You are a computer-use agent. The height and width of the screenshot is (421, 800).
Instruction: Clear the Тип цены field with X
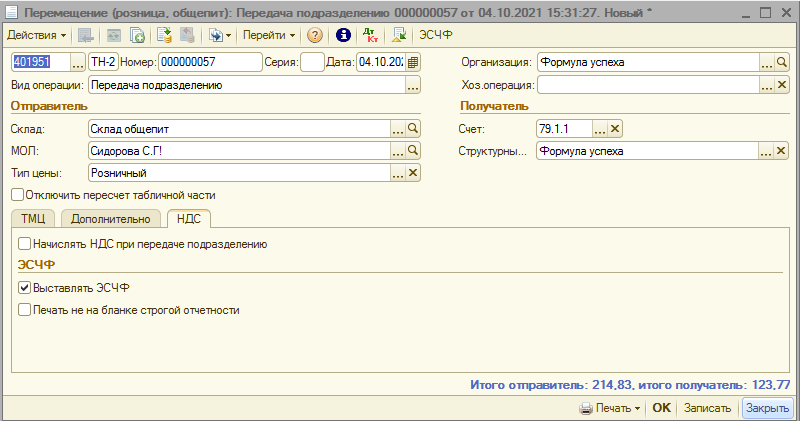[413, 173]
